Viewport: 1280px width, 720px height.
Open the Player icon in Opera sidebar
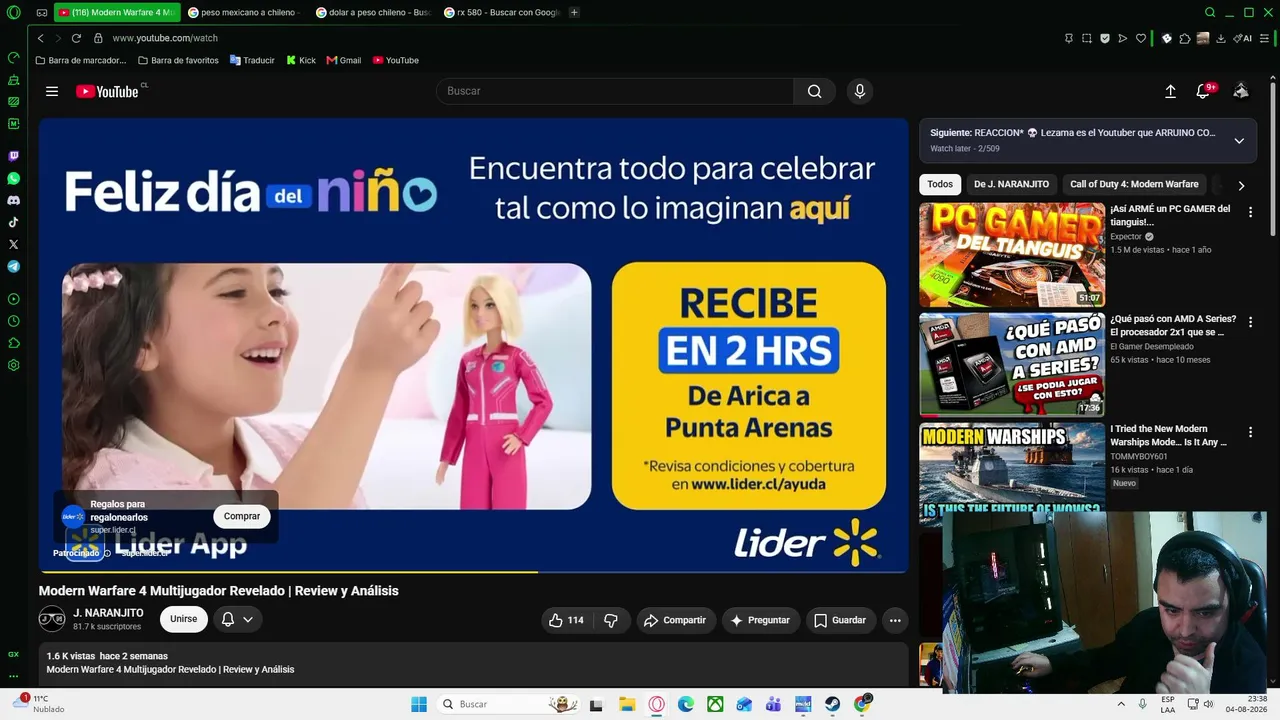[13, 299]
